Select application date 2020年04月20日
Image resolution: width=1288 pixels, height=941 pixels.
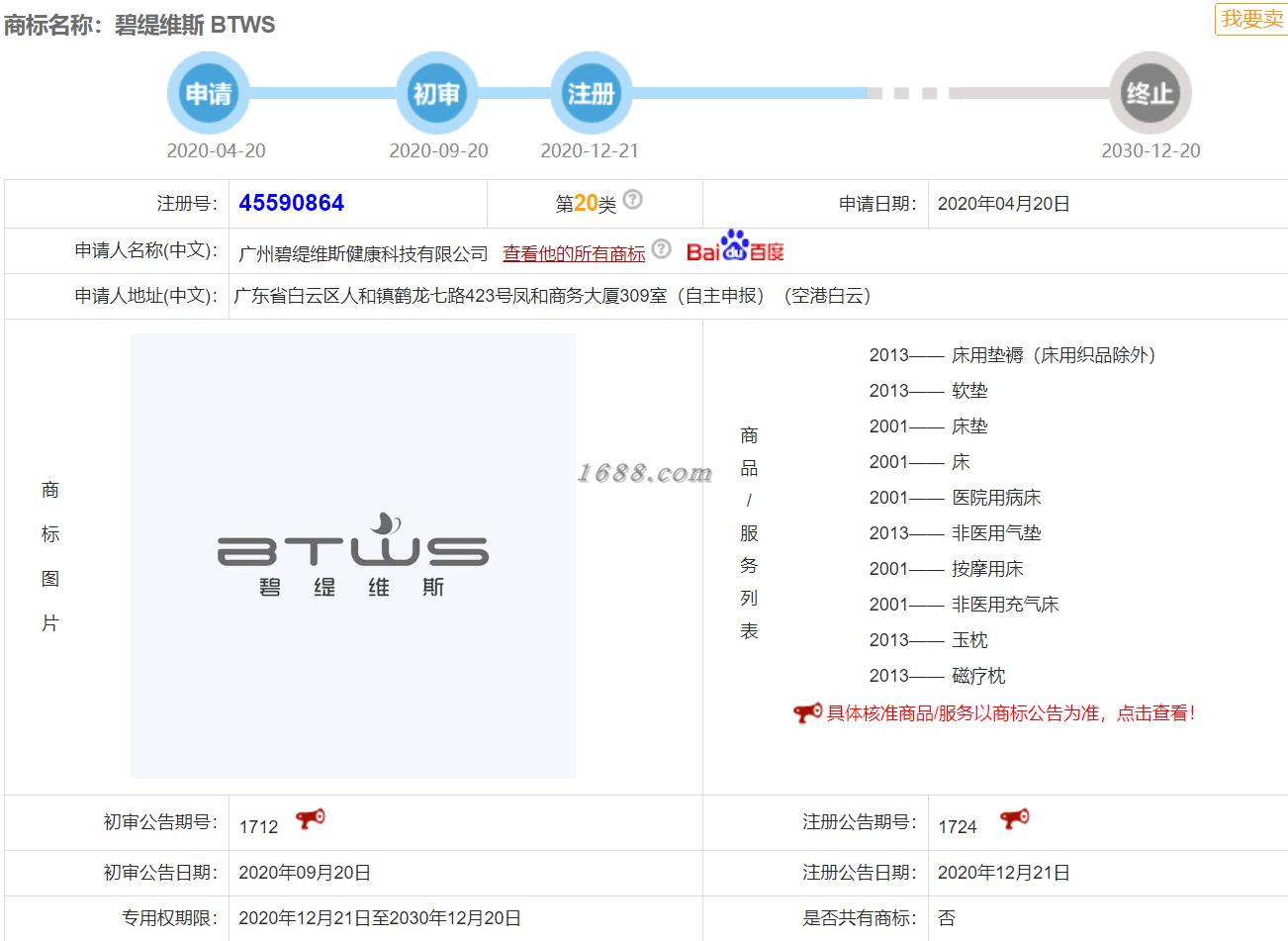pyautogui.click(x=1003, y=204)
